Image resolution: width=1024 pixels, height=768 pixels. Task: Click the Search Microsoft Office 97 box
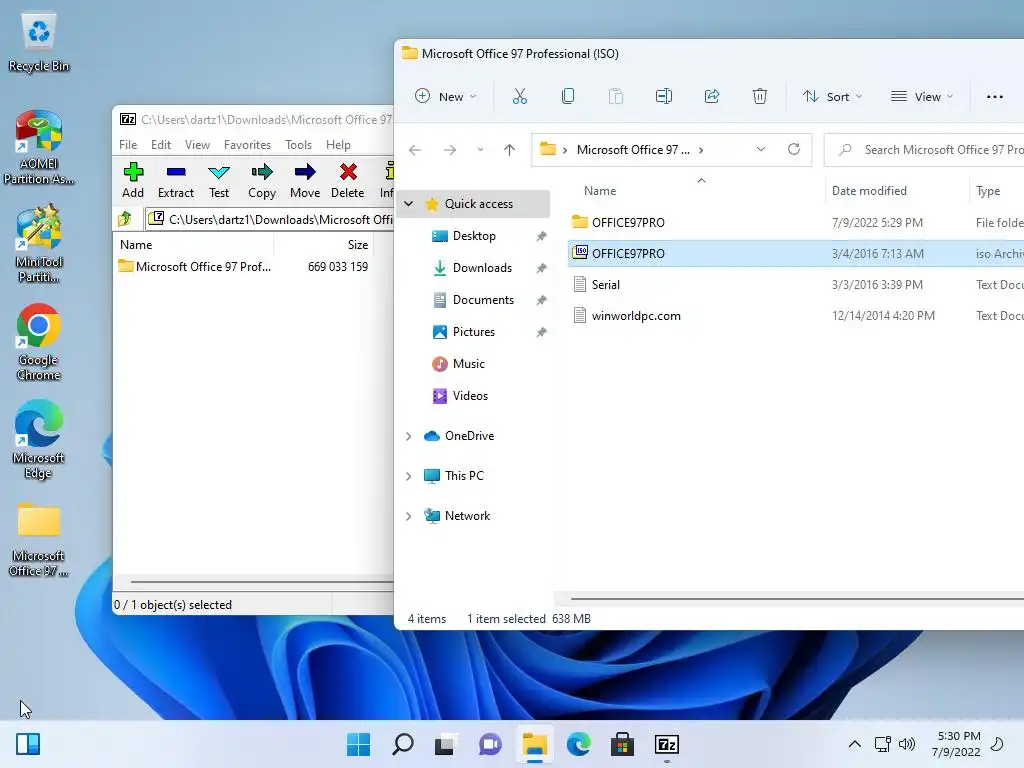point(925,150)
